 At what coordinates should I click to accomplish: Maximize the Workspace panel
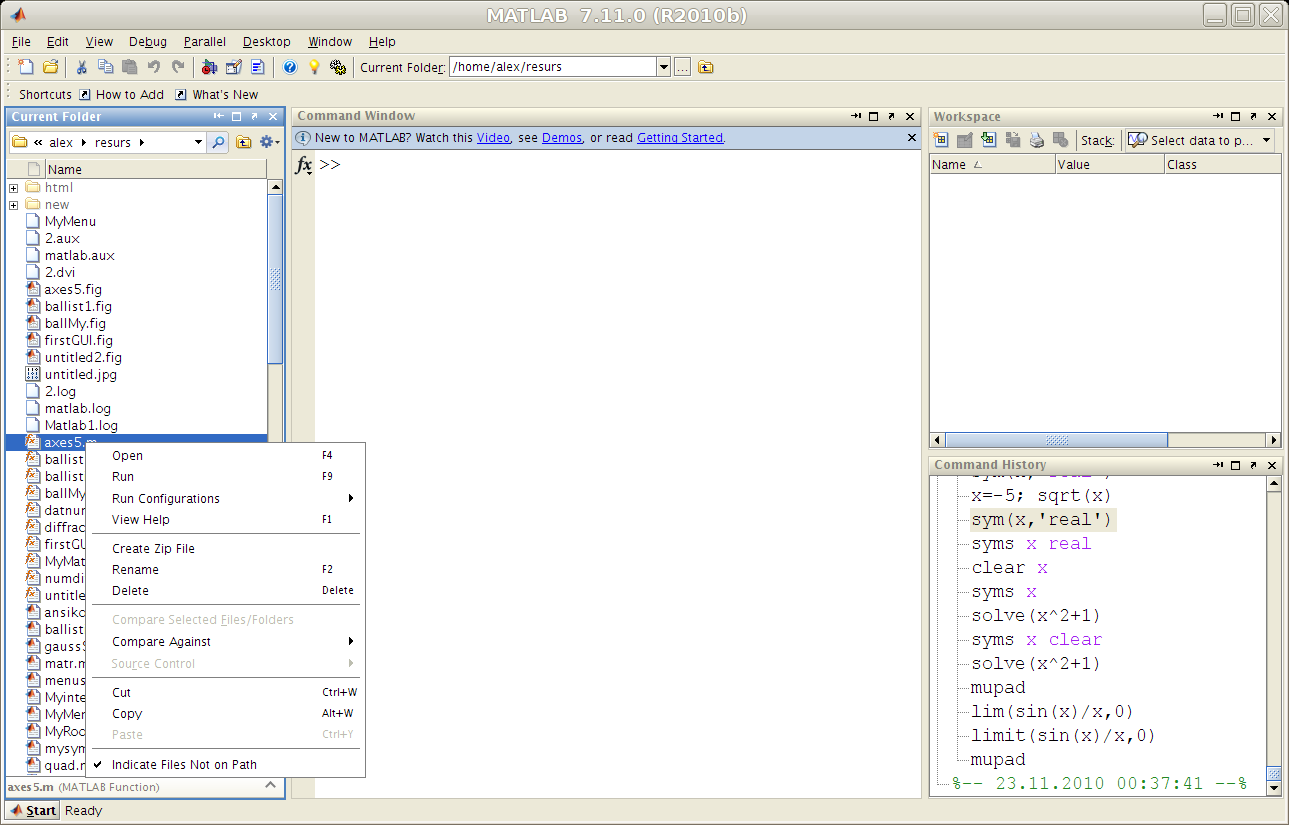(1235, 117)
